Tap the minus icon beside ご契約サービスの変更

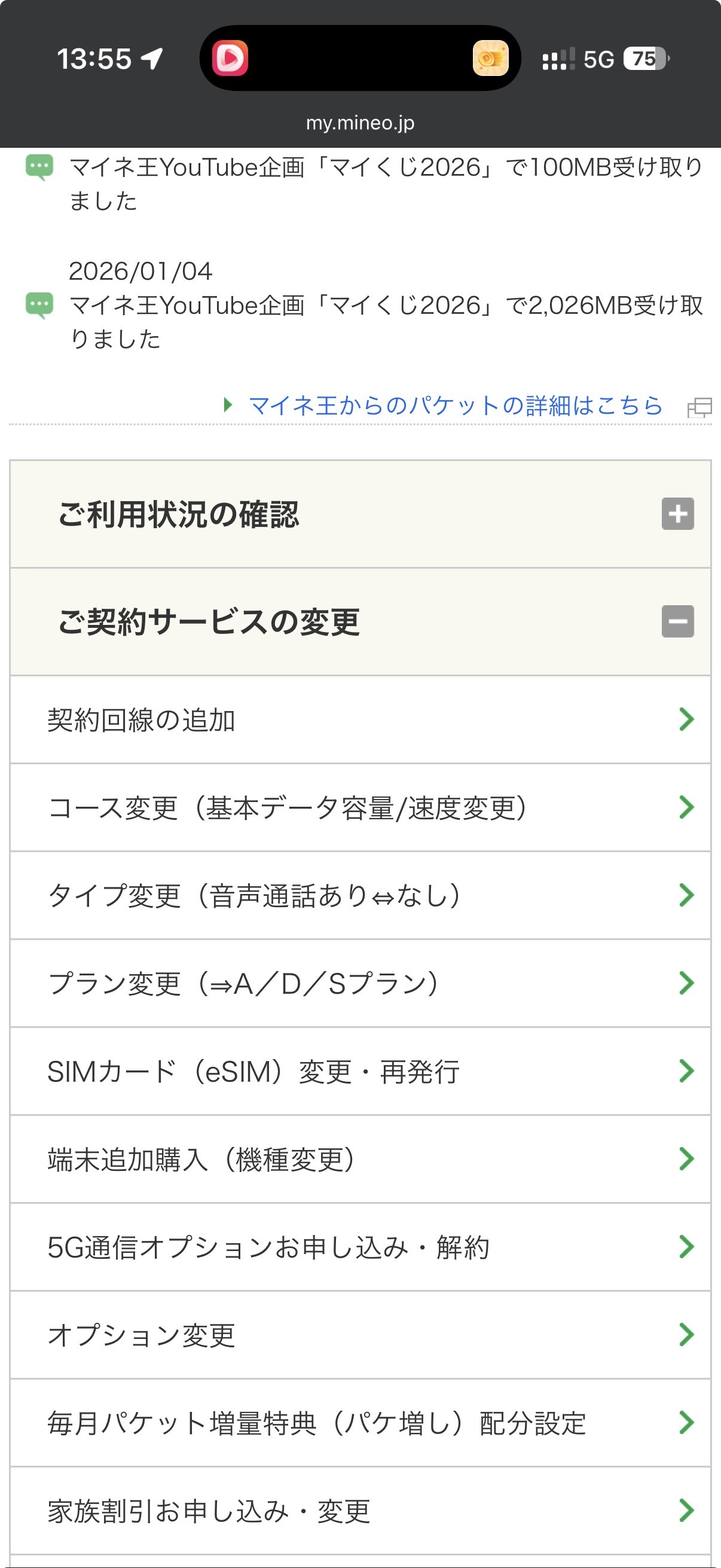tap(678, 621)
